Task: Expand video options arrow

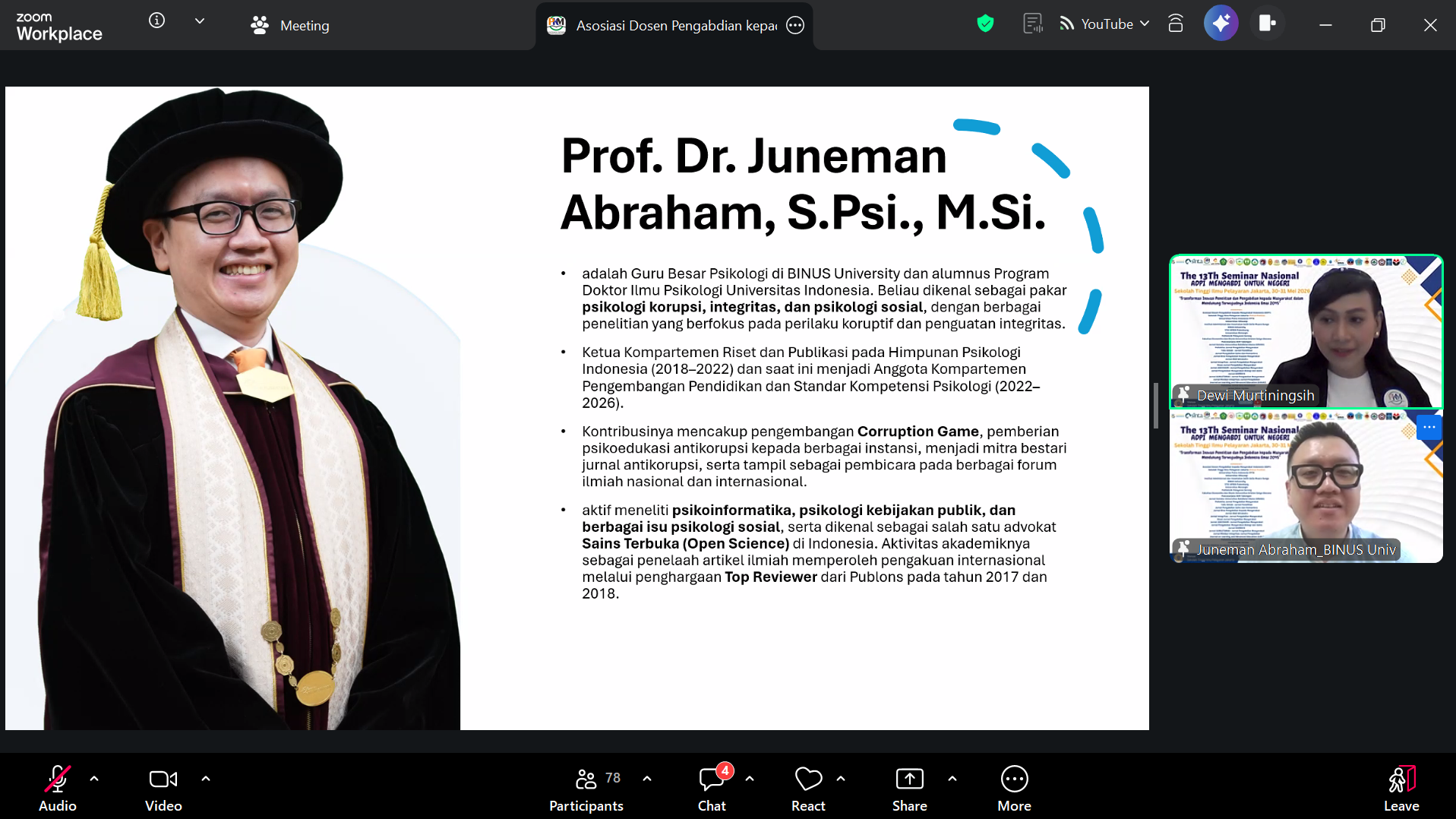Action: pyautogui.click(x=206, y=779)
